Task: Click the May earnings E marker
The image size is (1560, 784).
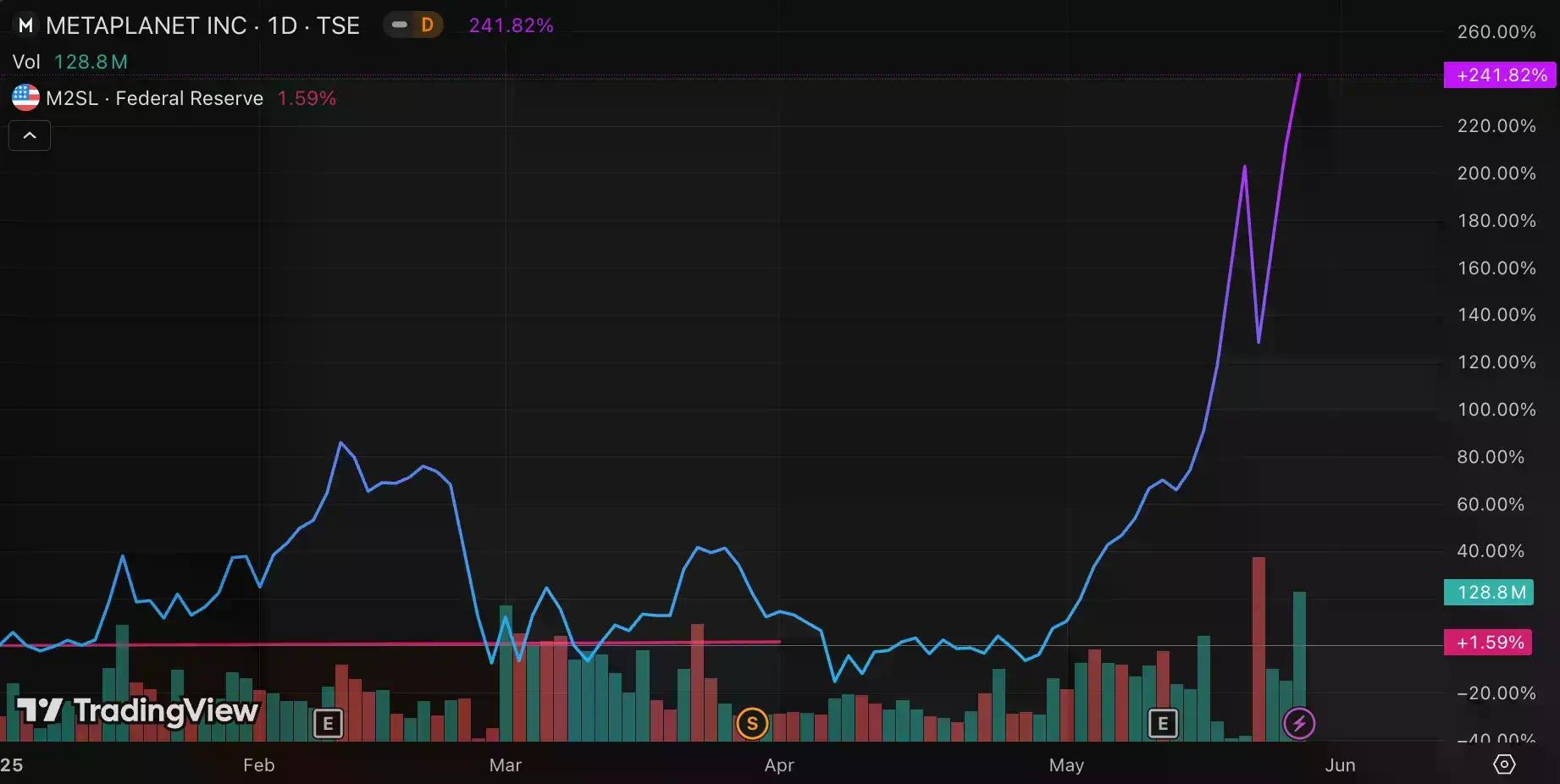Action: tap(1163, 724)
